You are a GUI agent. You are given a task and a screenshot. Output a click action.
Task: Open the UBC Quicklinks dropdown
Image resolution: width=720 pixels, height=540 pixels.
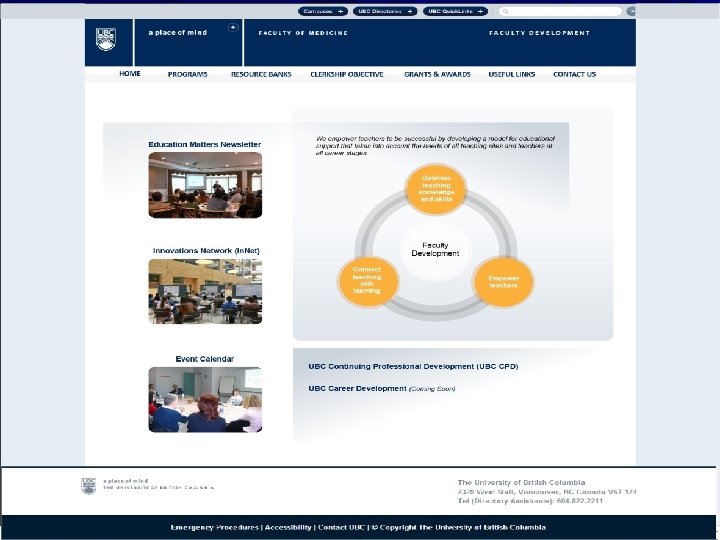(x=455, y=11)
